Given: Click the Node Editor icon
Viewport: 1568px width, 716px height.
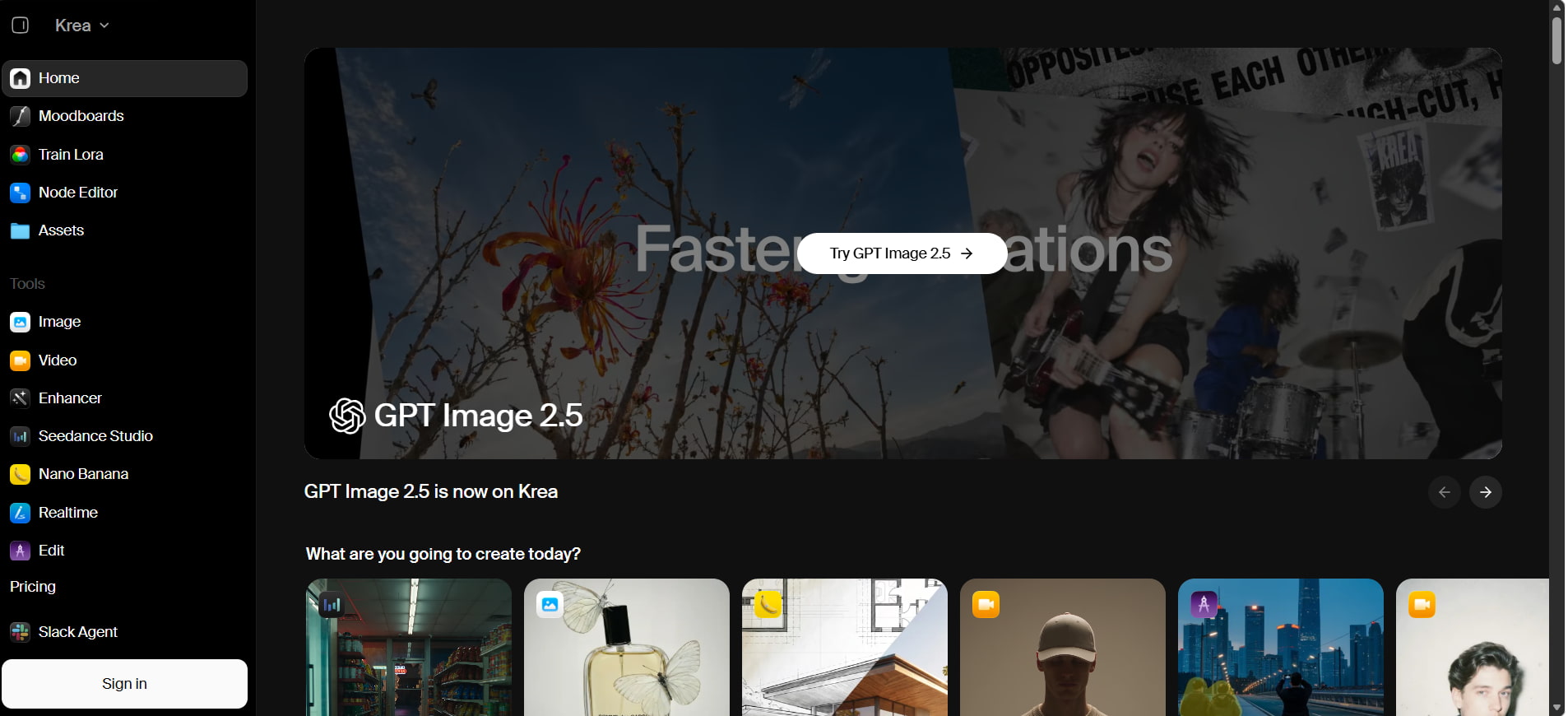Looking at the screenshot, I should coord(21,193).
